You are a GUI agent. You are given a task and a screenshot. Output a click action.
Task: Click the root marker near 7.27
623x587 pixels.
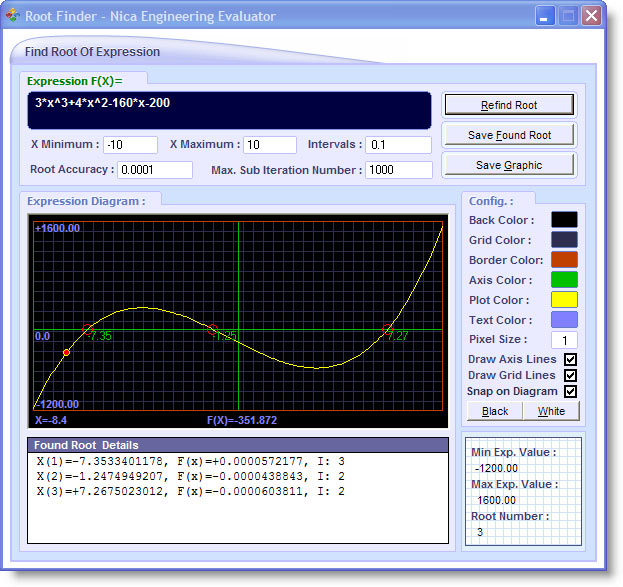point(387,329)
